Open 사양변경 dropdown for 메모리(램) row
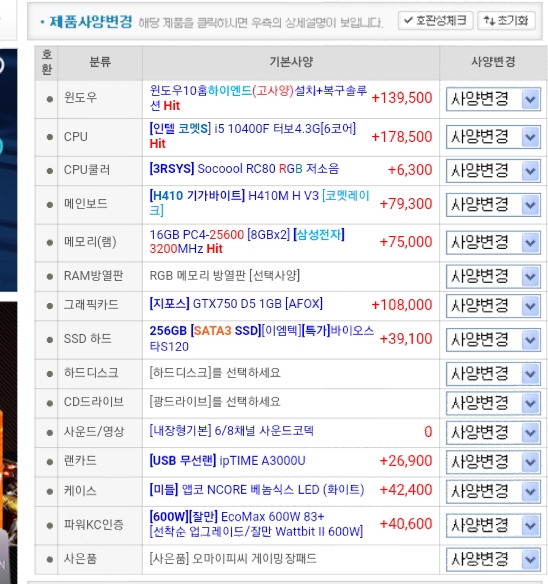 point(493,243)
